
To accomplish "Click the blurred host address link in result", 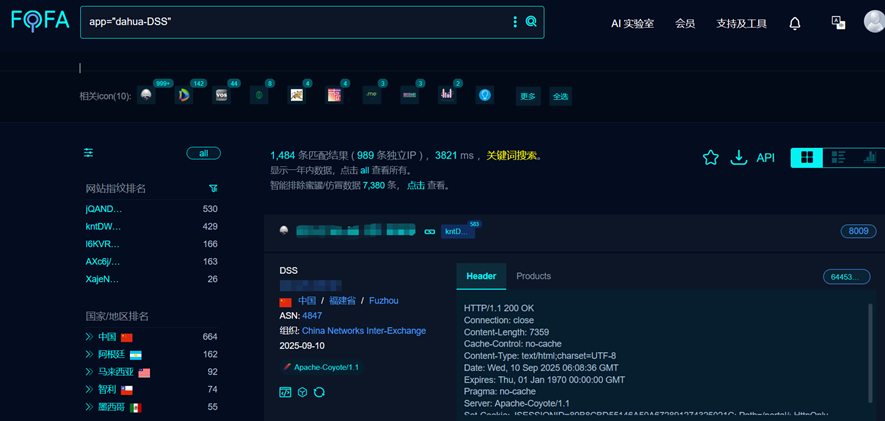I will 356,230.
